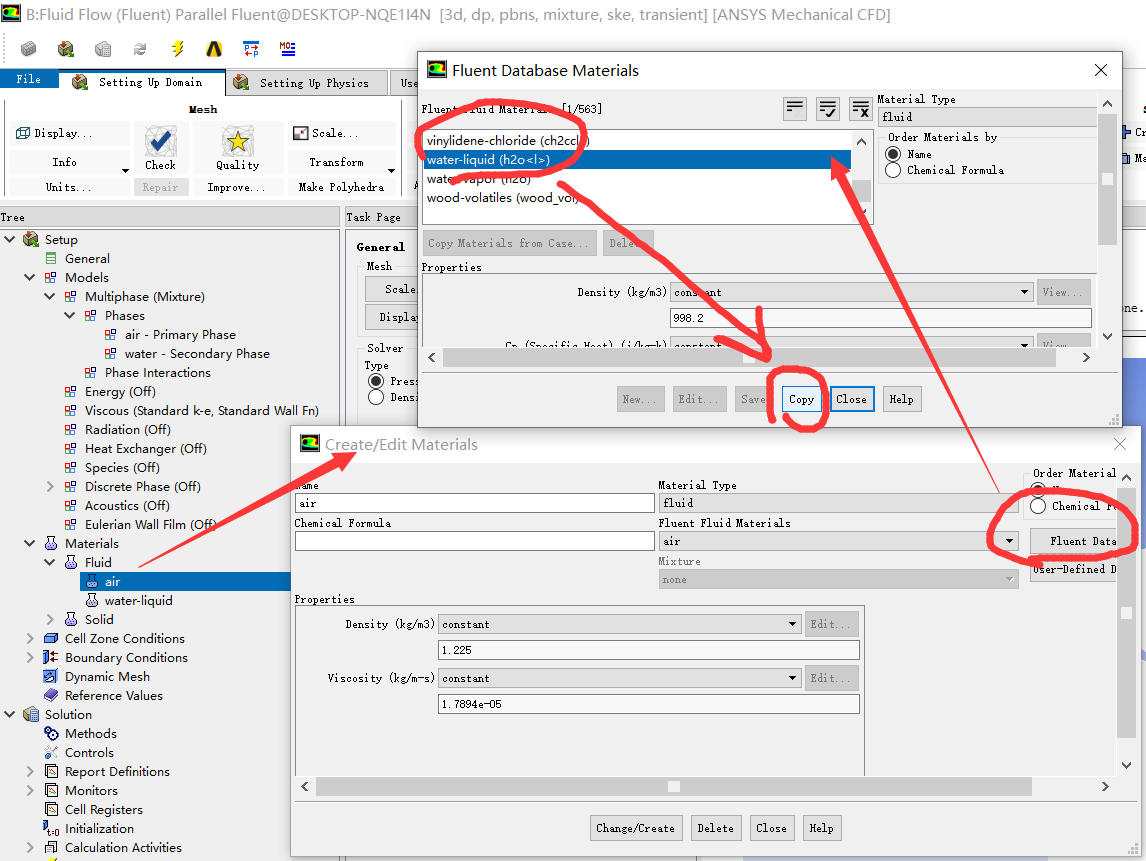The image size is (1146, 861).
Task: Click the Cell Registers tree icon
Action: coord(51,809)
